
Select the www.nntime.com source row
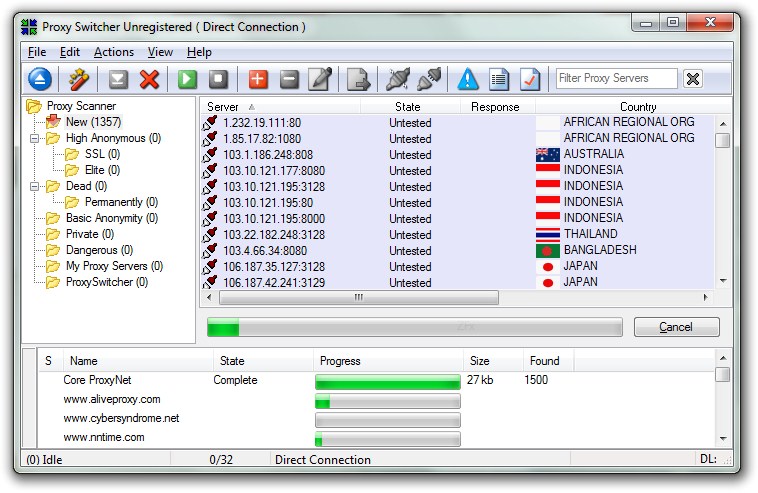(377, 437)
